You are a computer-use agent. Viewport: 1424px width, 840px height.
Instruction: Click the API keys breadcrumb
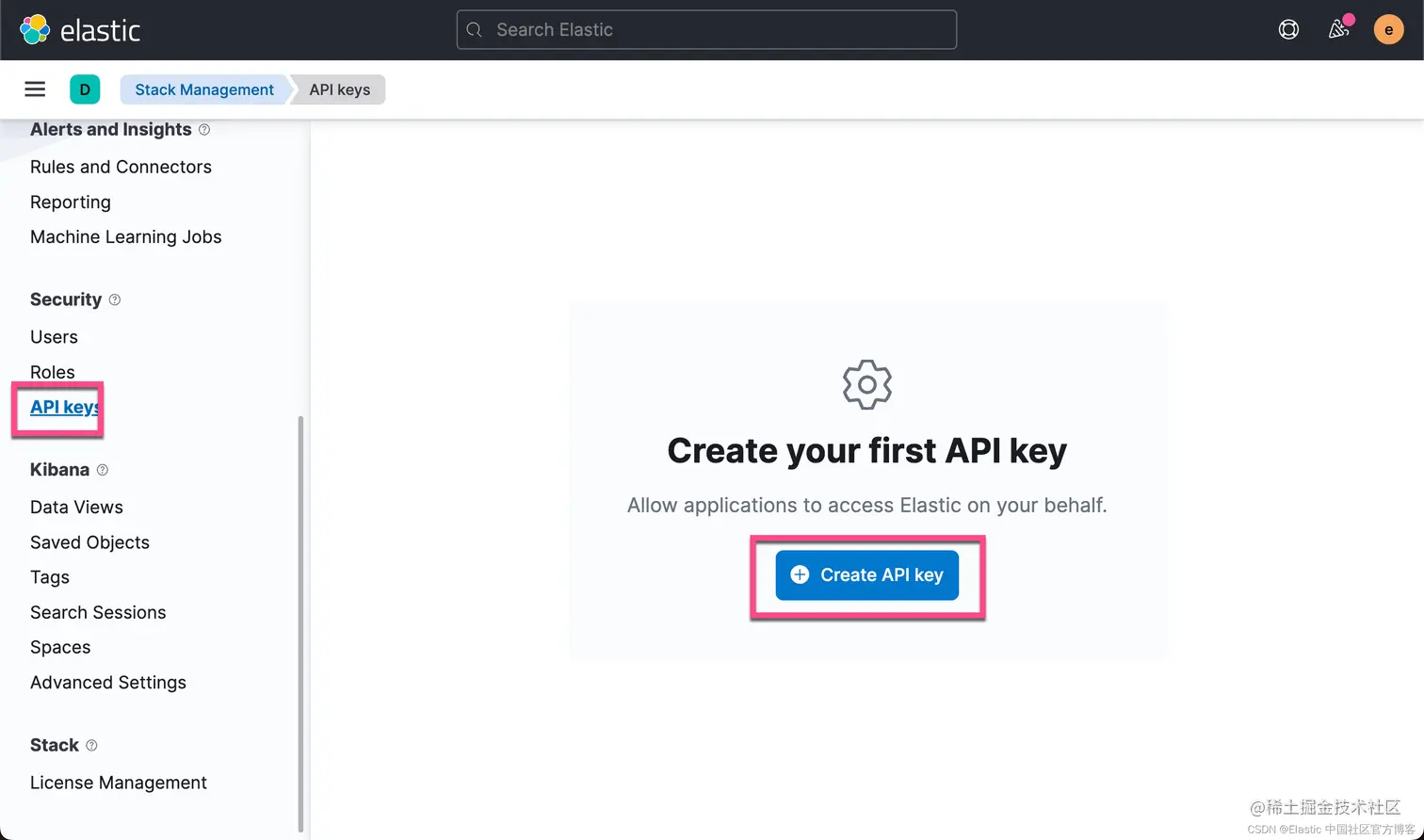point(340,89)
